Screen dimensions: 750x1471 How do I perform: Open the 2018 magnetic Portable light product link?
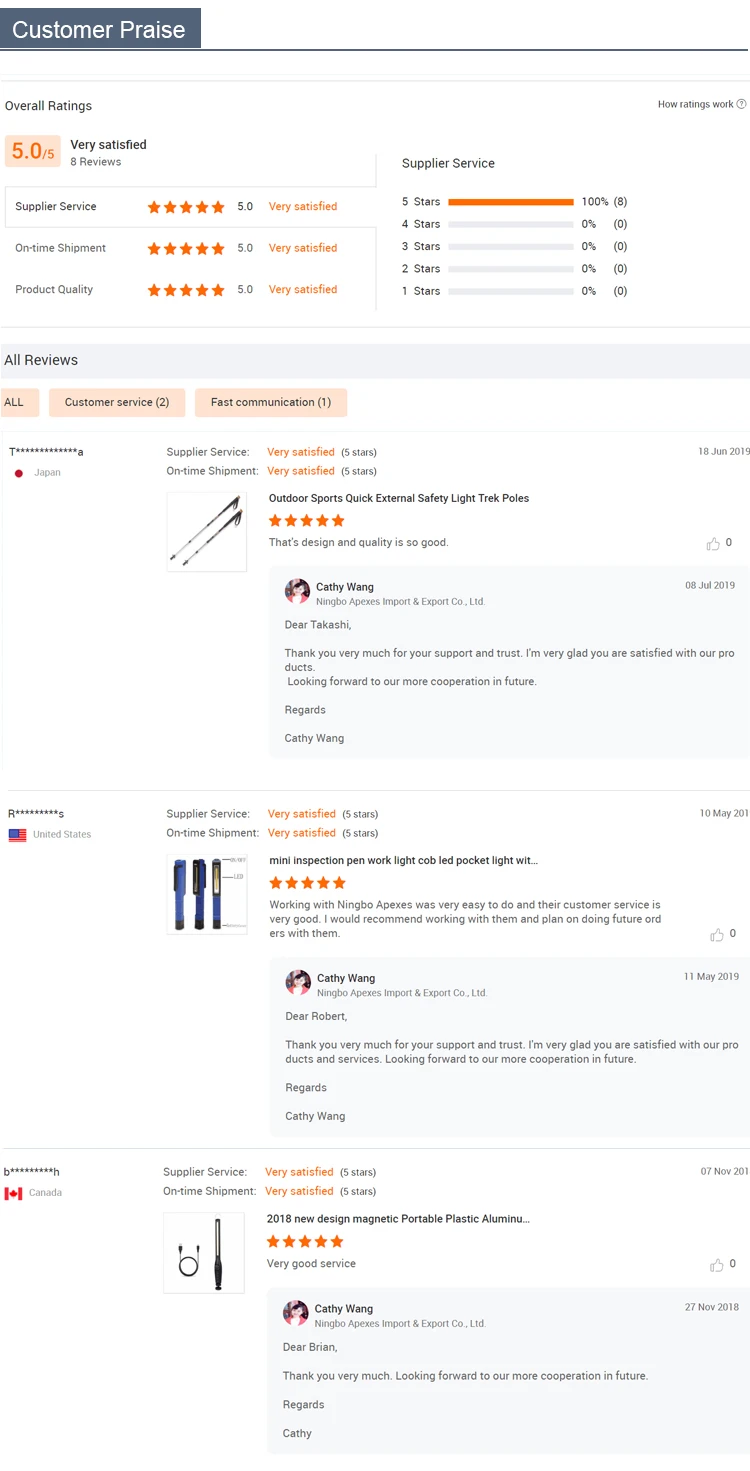click(398, 1219)
